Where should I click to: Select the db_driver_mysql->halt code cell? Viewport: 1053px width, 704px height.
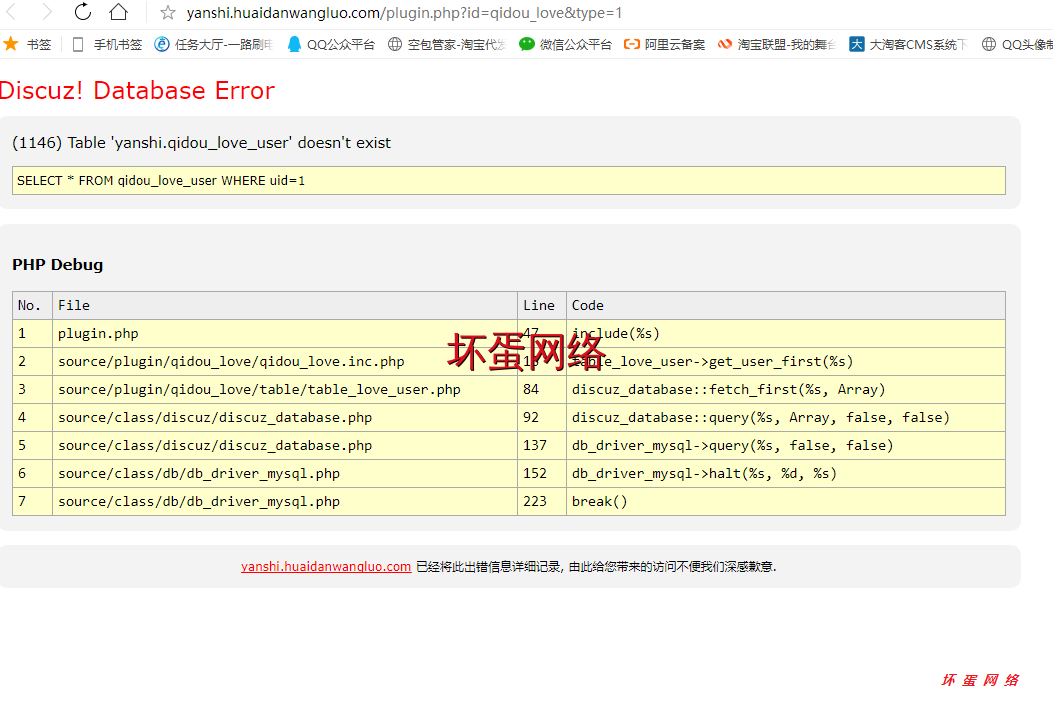786,474
